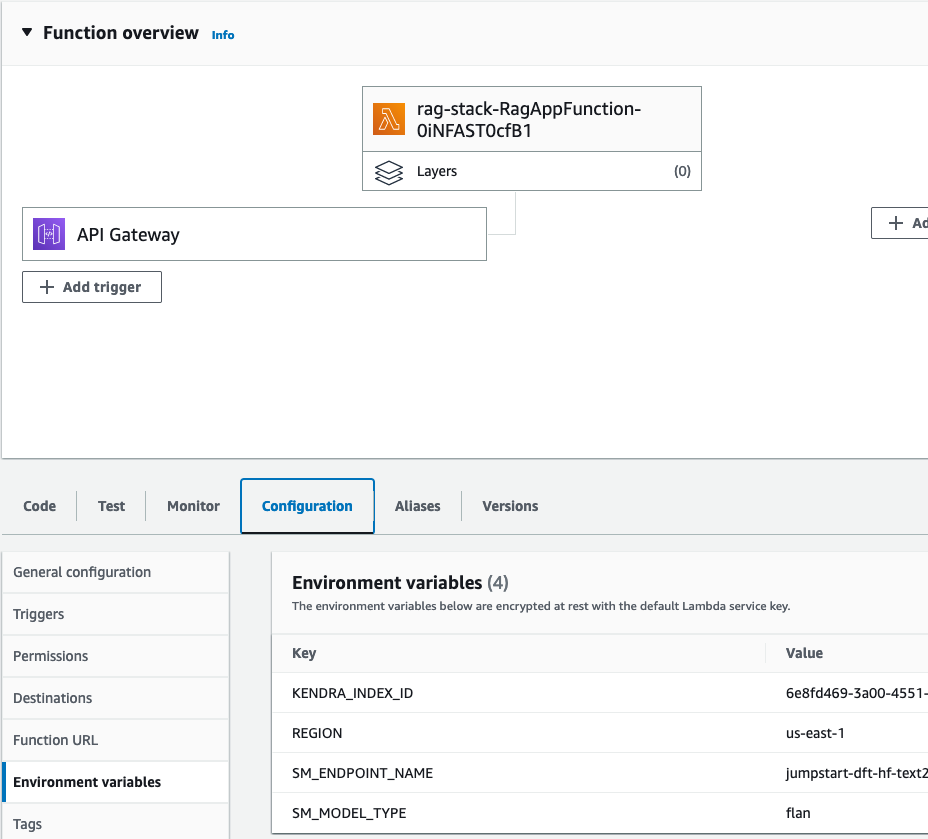This screenshot has width=928, height=839.
Task: Switch to the Aliases tab
Action: tap(417, 505)
